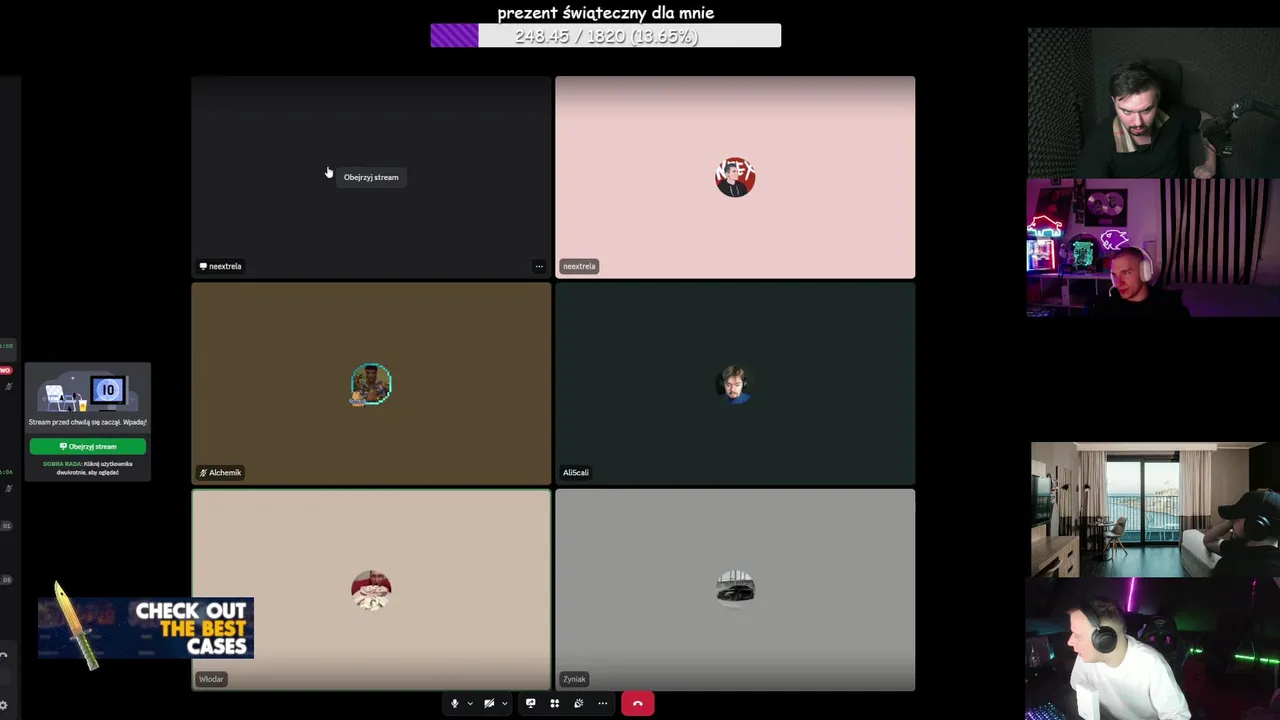Turn on the camera in call controls

pos(489,703)
